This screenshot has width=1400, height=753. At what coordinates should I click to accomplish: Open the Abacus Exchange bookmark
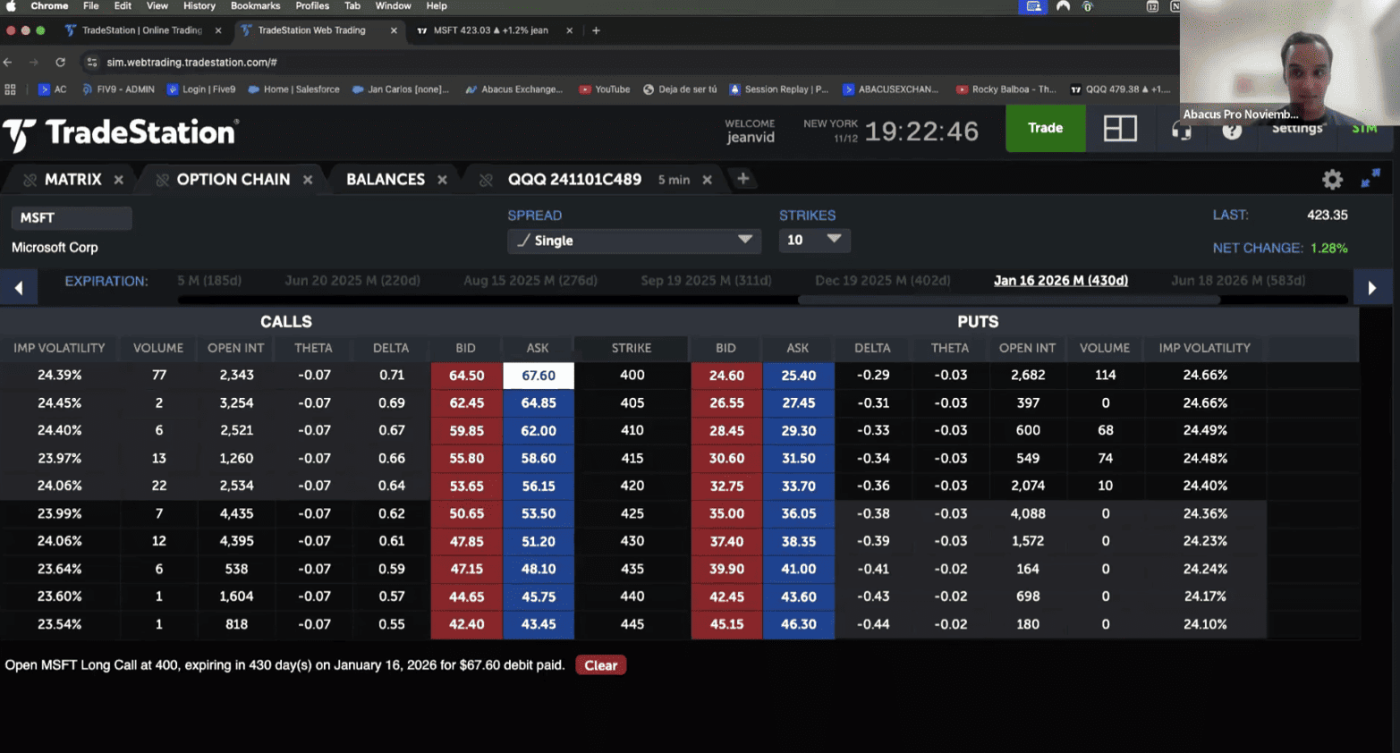pyautogui.click(x=514, y=89)
